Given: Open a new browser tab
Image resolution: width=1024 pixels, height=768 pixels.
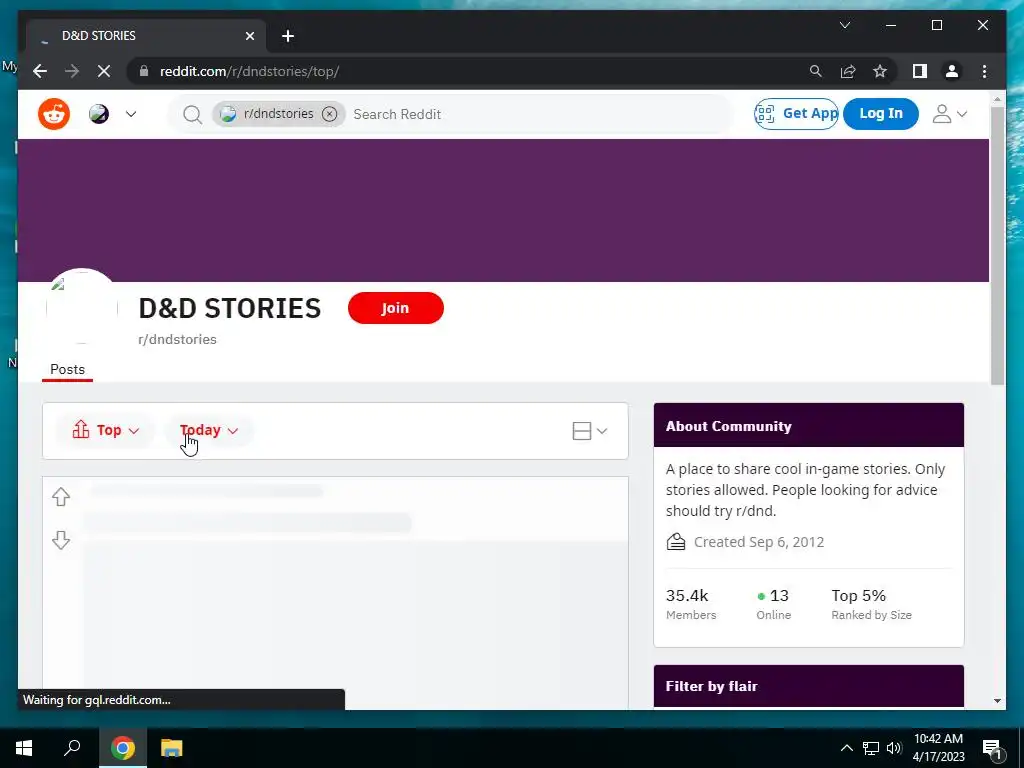Looking at the screenshot, I should pos(288,36).
